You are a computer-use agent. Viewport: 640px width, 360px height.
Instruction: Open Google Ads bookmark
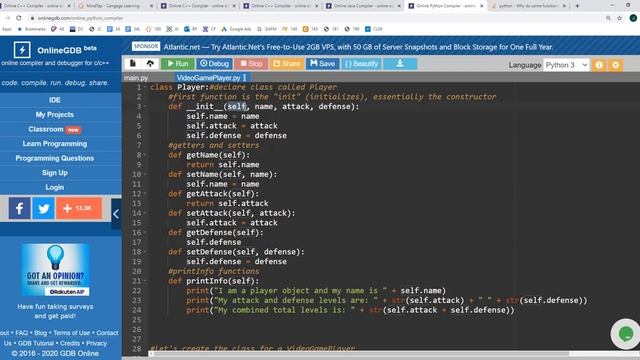236,29
